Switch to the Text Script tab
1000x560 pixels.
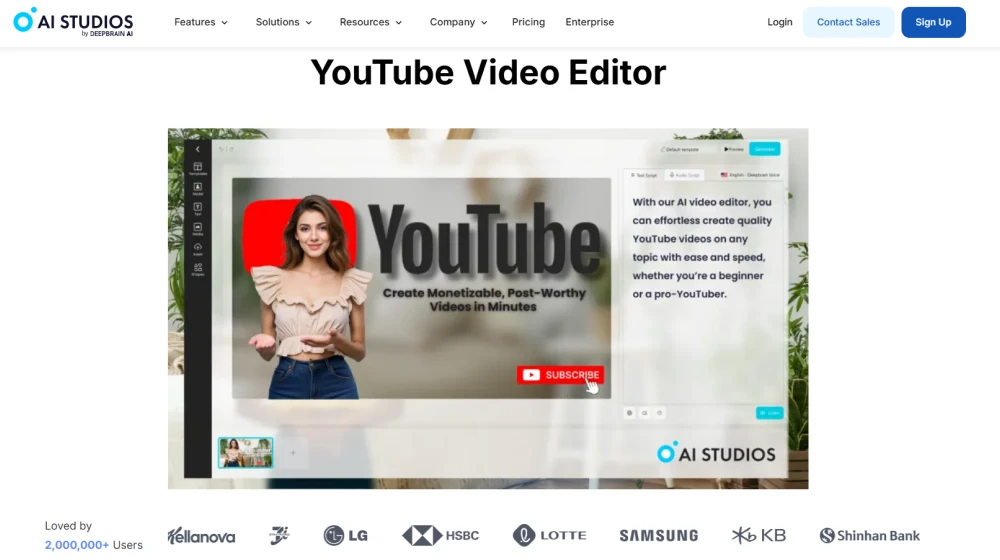point(644,175)
